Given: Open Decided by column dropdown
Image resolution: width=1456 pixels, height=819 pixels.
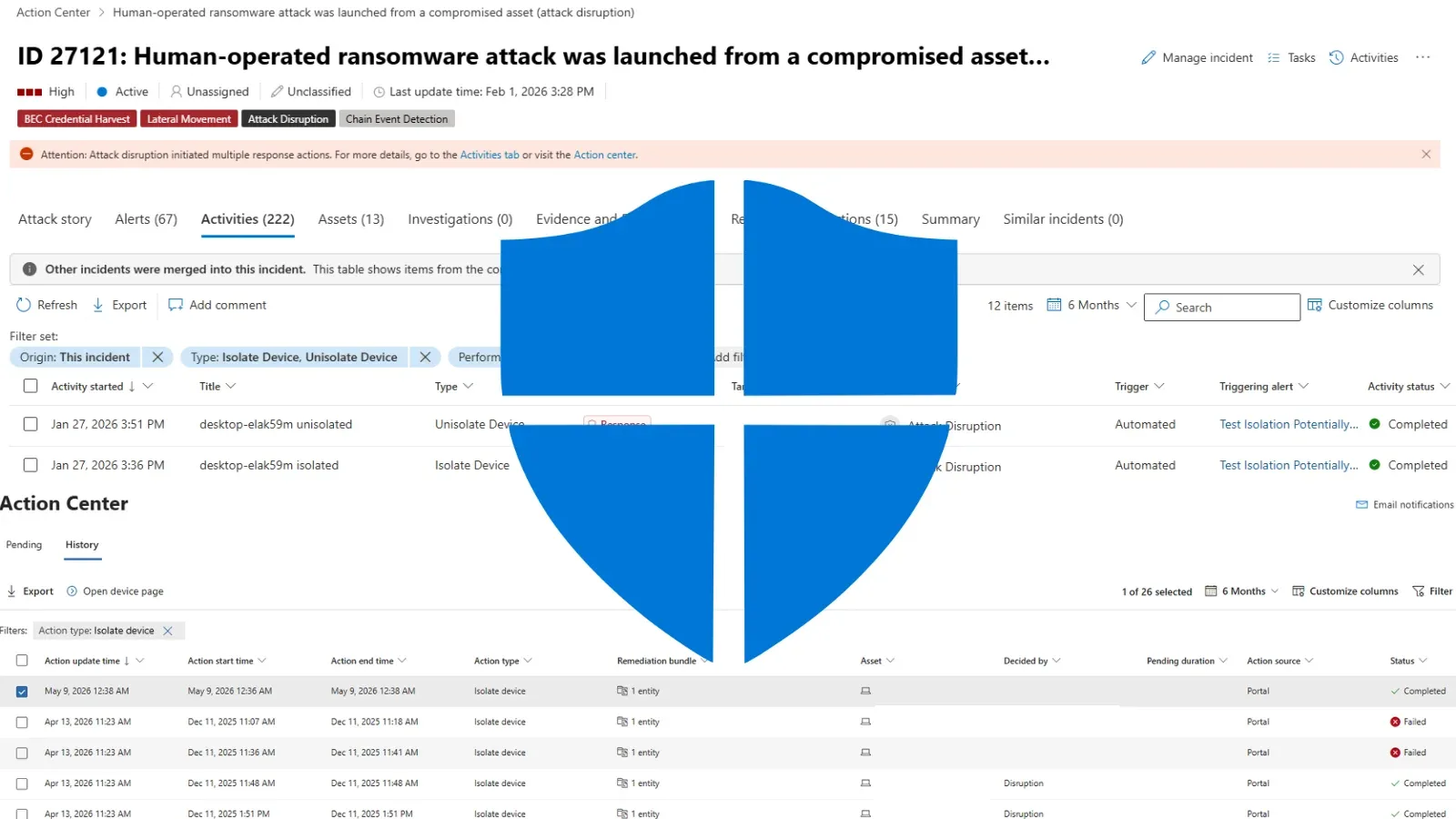Looking at the screenshot, I should pos(1057,661).
